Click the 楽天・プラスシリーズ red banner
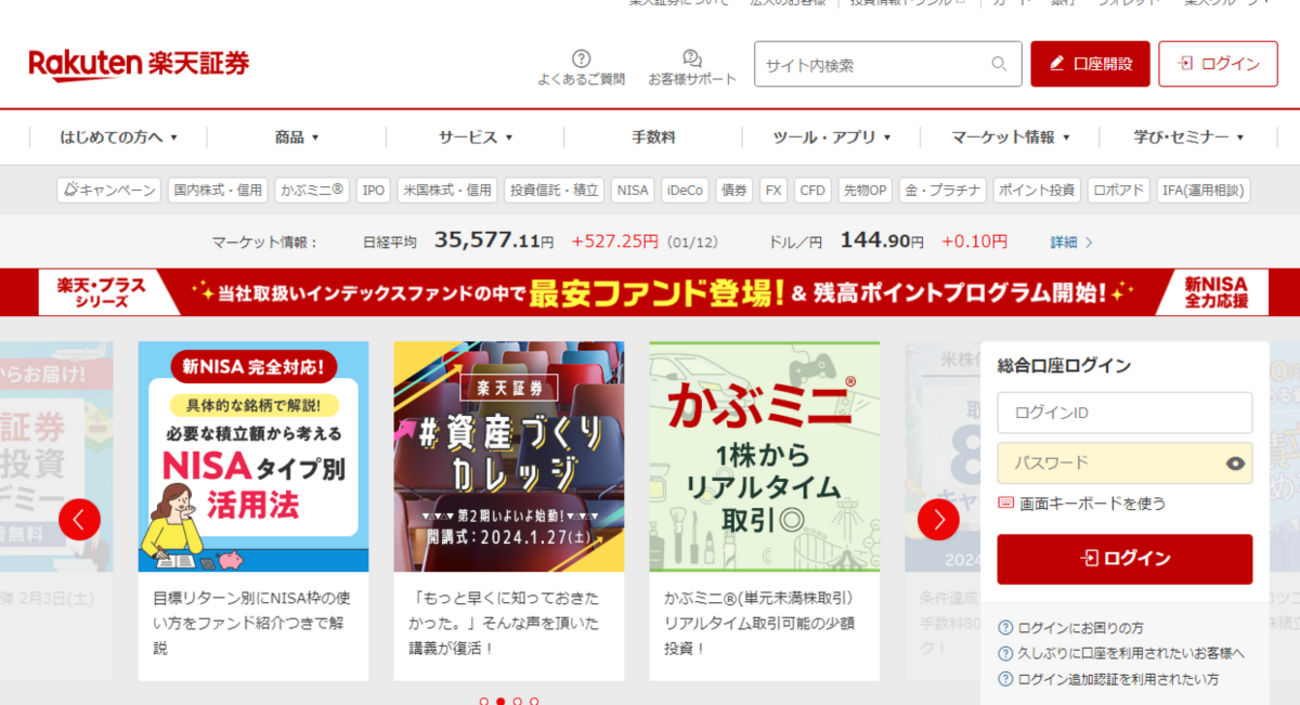1300x705 pixels. click(x=650, y=293)
